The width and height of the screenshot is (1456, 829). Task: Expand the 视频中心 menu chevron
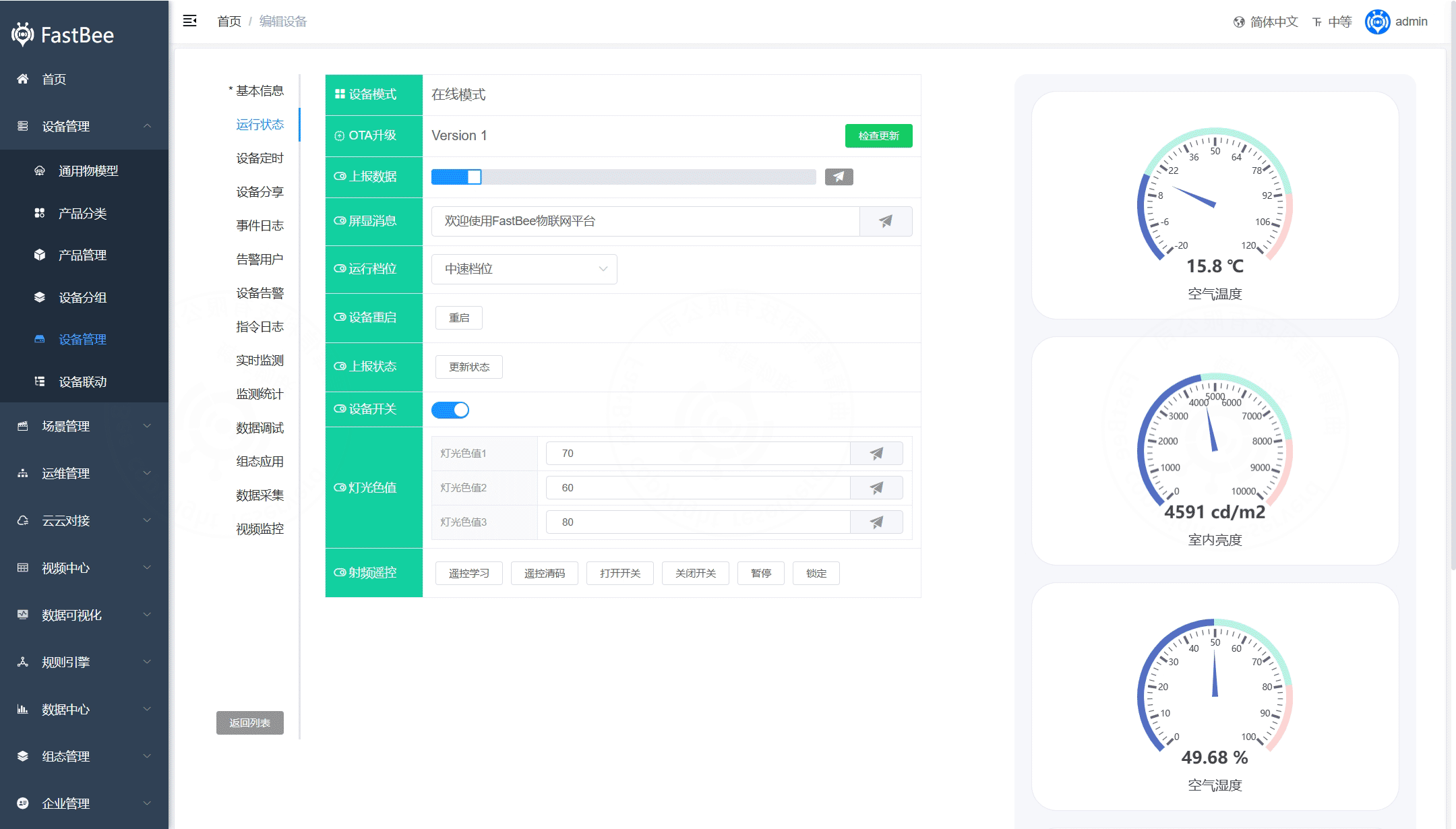coord(147,567)
